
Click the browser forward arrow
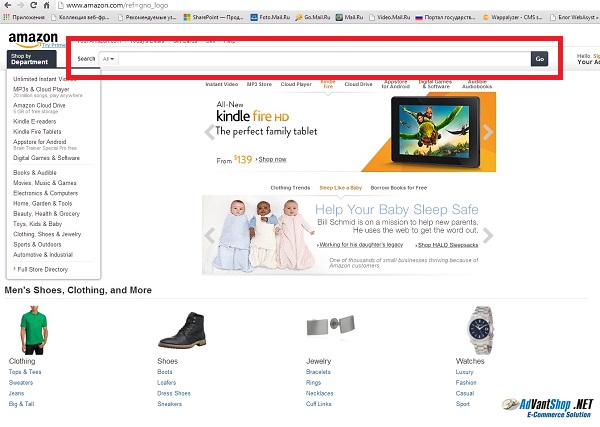[x=21, y=5]
